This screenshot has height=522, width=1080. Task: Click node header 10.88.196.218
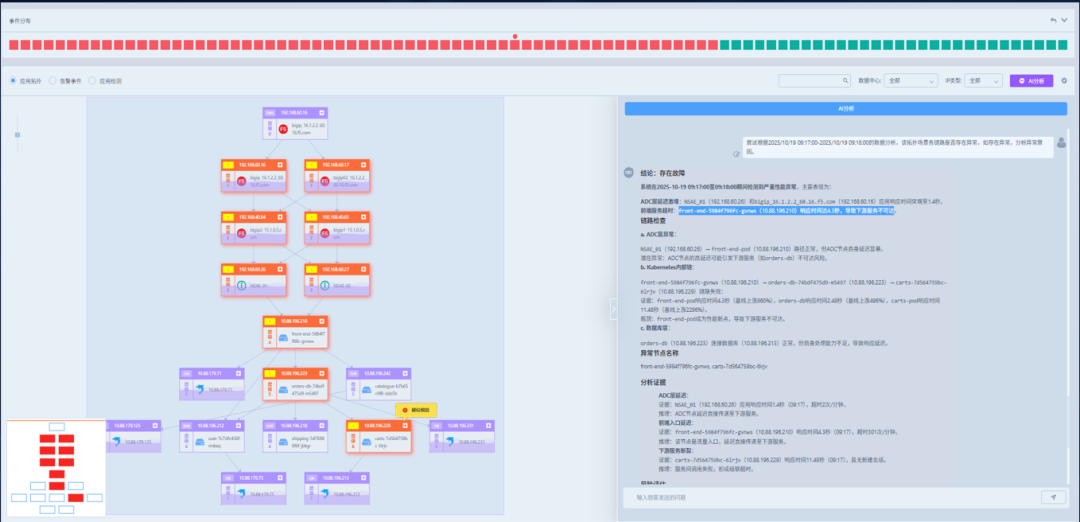coord(295,426)
